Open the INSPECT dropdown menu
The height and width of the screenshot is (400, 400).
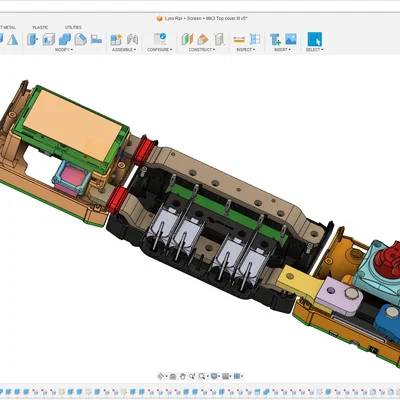coord(246,50)
